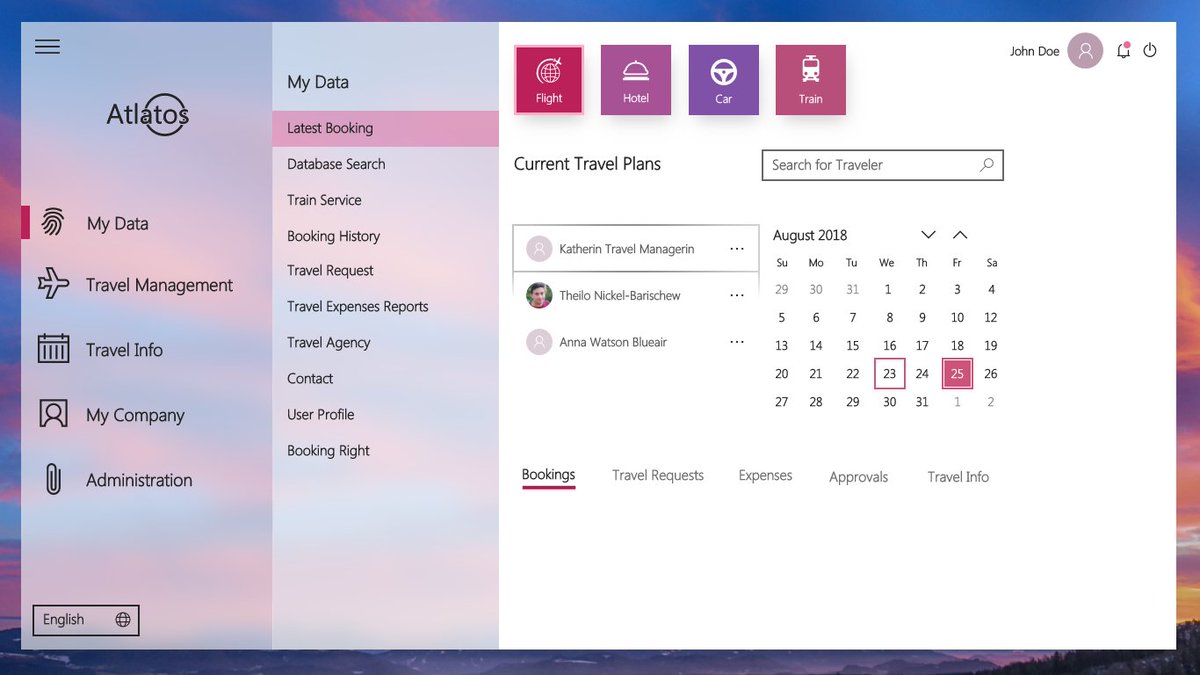Viewport: 1200px width, 675px height.
Task: Click the Atlatos logo
Action: pyautogui.click(x=148, y=115)
